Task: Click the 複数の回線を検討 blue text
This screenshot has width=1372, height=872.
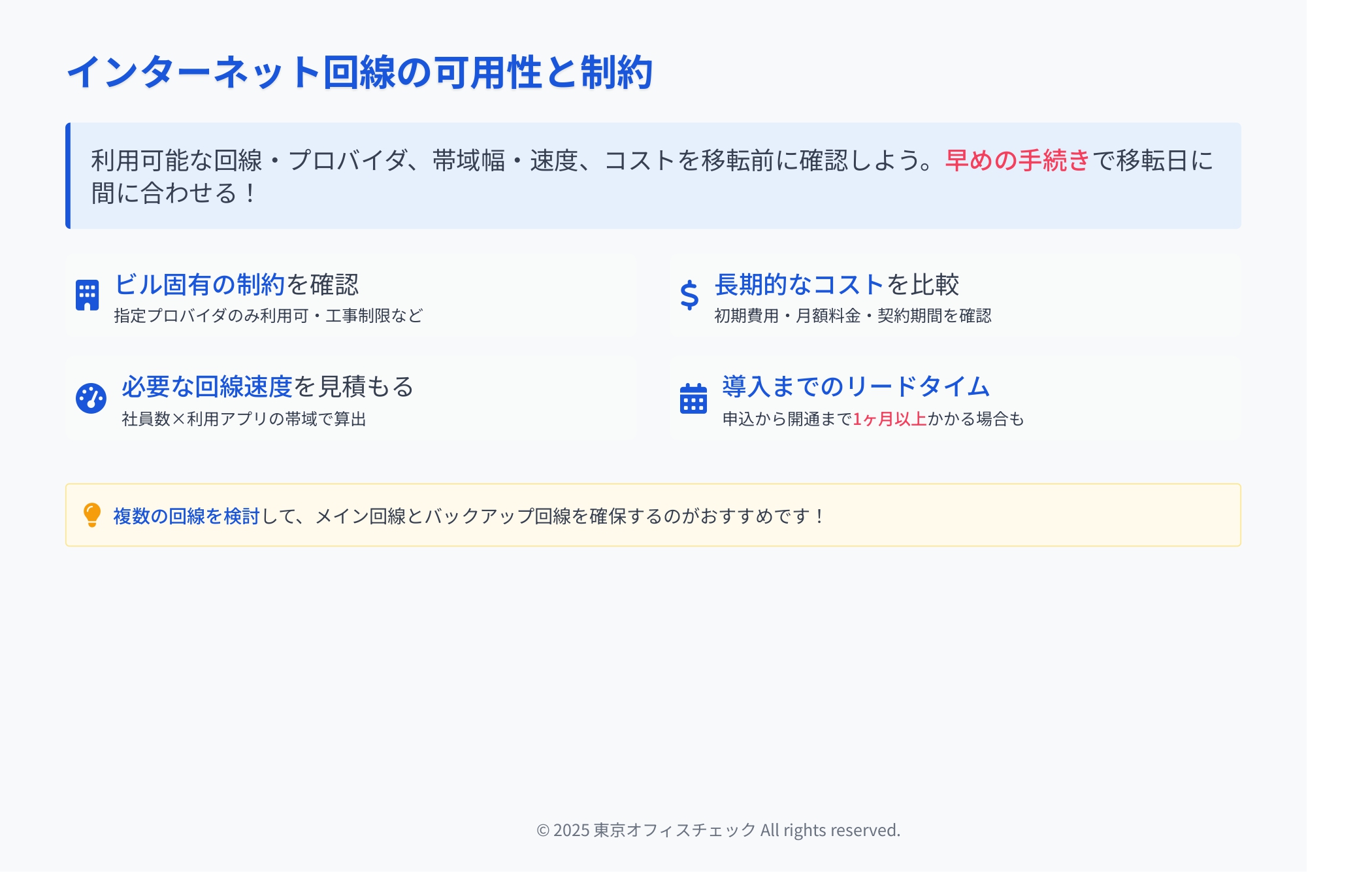Action: (186, 516)
